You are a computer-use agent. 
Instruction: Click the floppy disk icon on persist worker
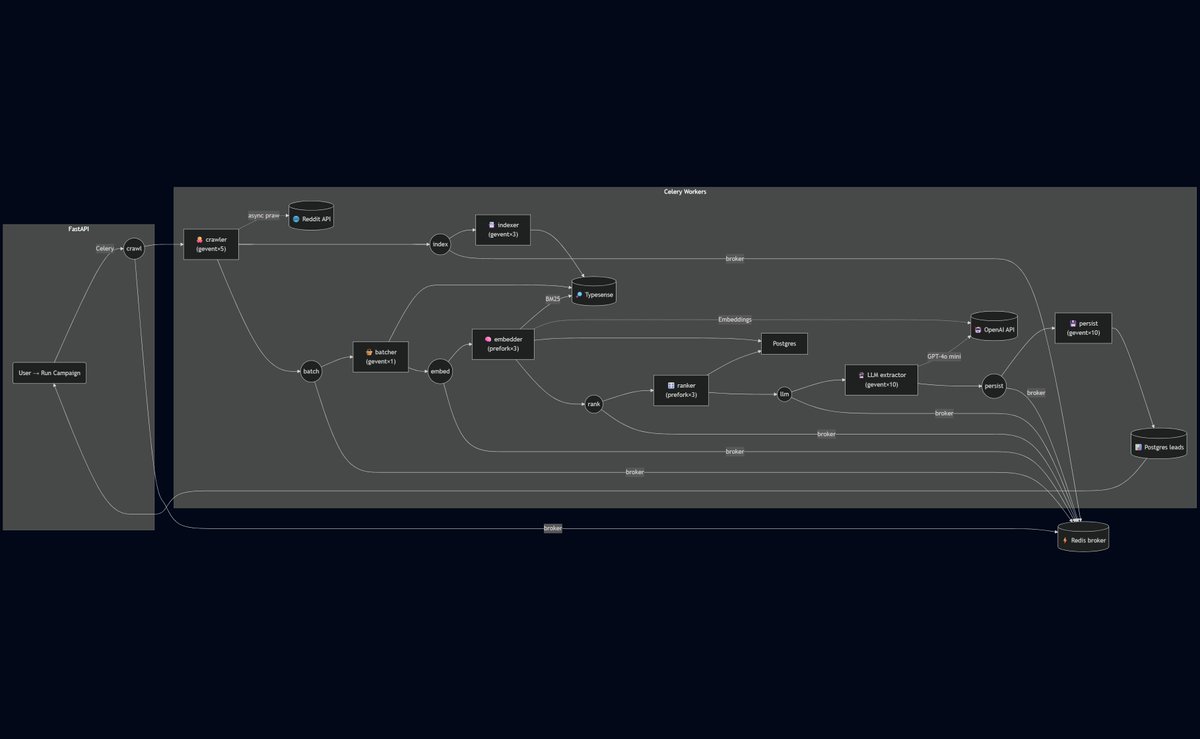click(x=1073, y=323)
